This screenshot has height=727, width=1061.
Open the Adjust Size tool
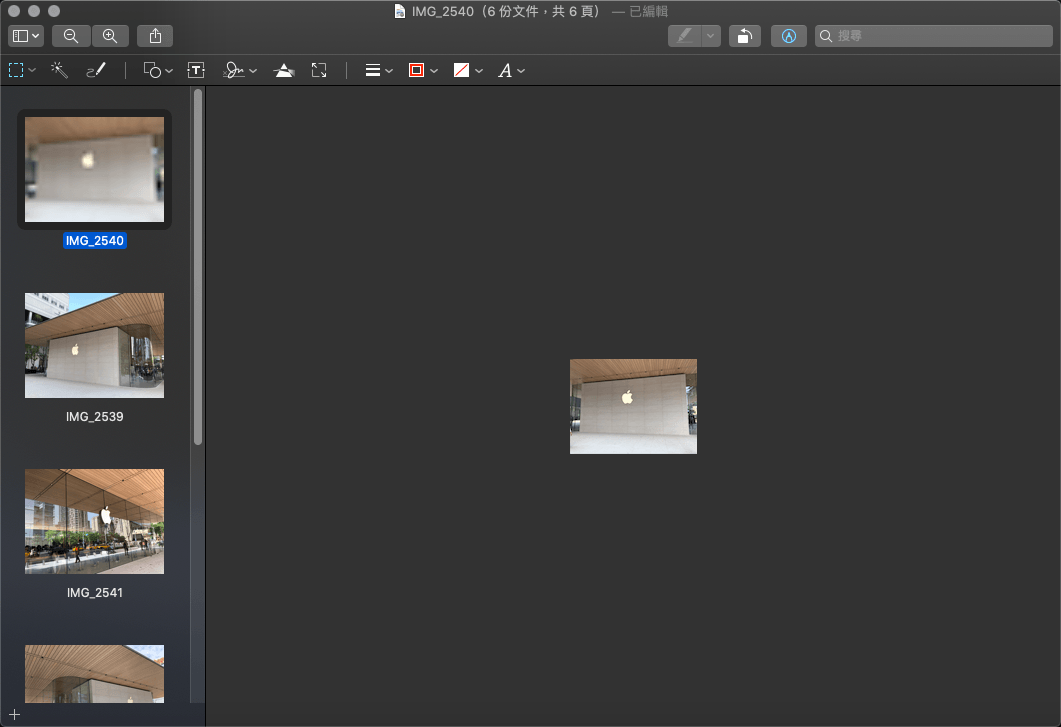(319, 70)
